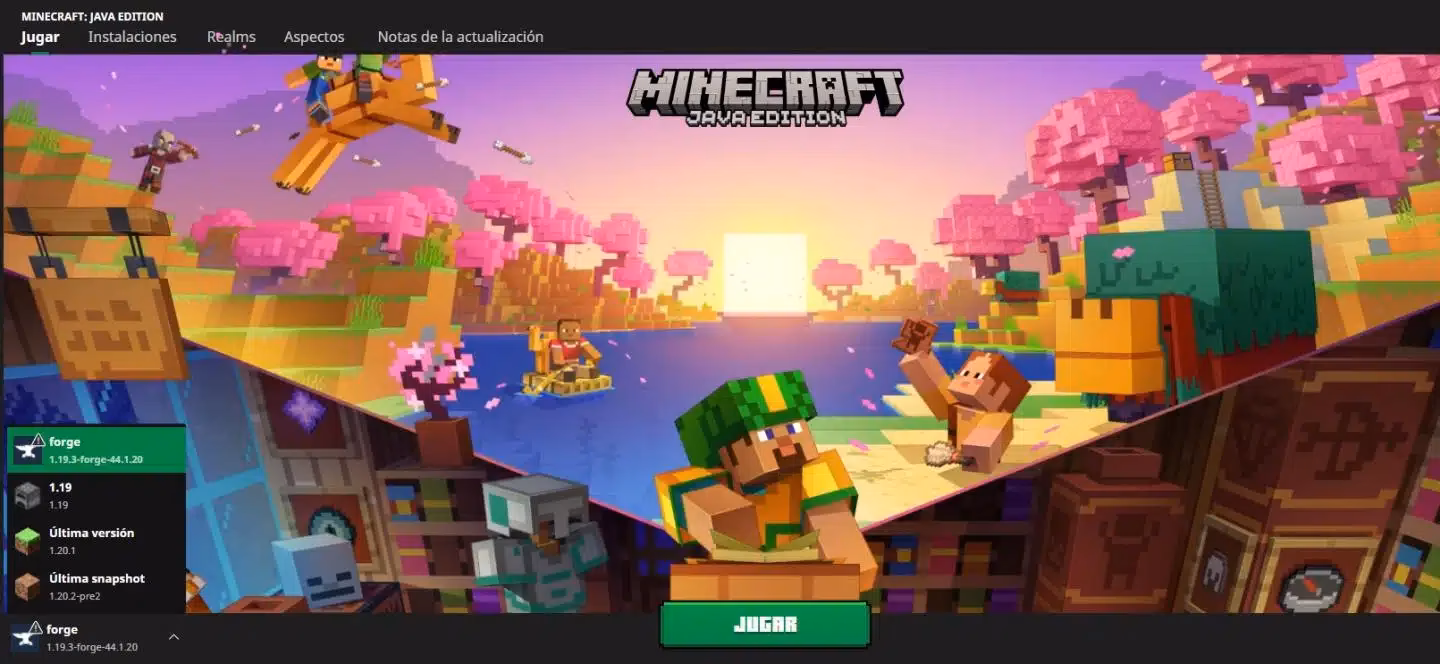Go to the Aspectos tab

tap(314, 37)
